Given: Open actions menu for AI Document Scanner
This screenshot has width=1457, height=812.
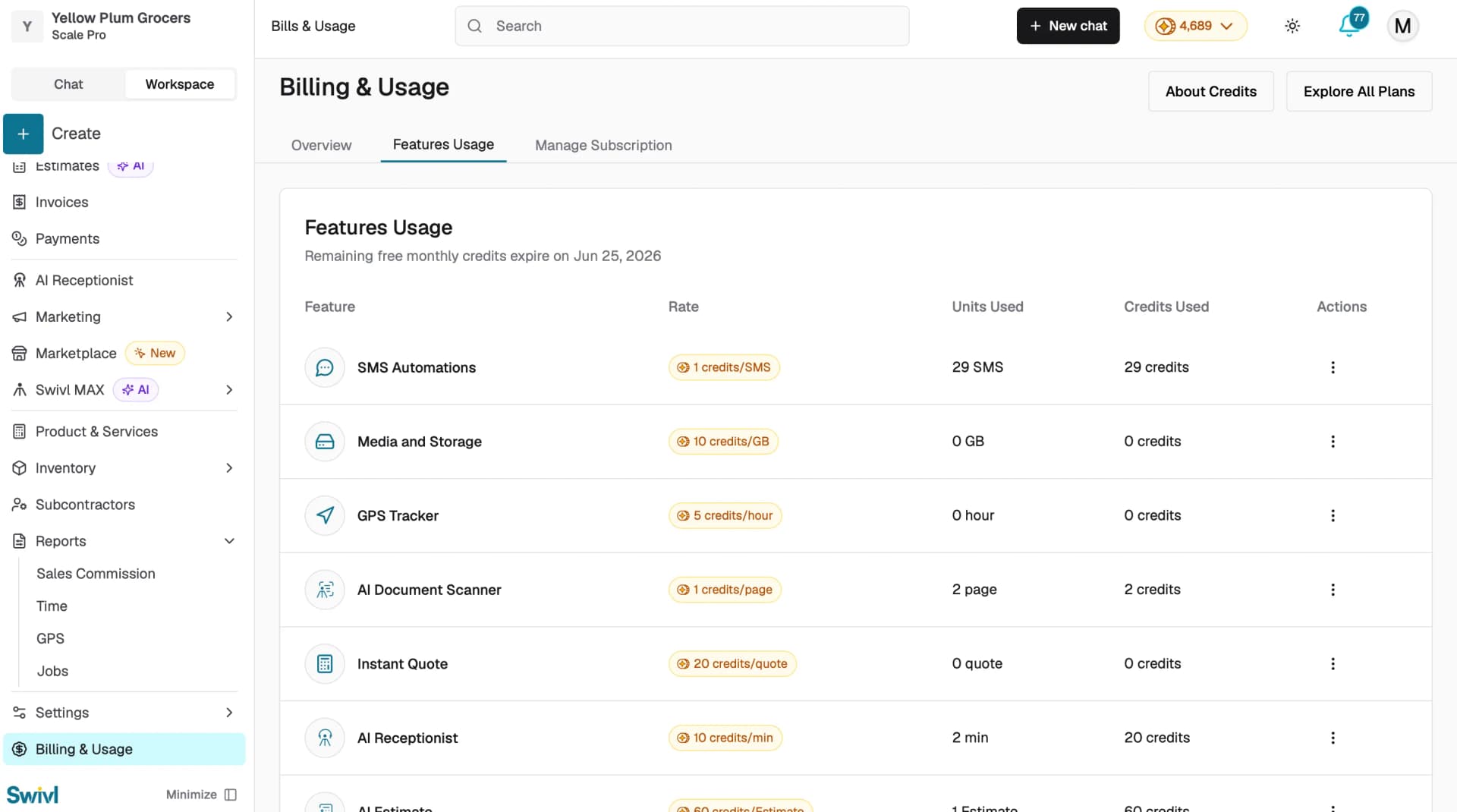Looking at the screenshot, I should tap(1333, 590).
